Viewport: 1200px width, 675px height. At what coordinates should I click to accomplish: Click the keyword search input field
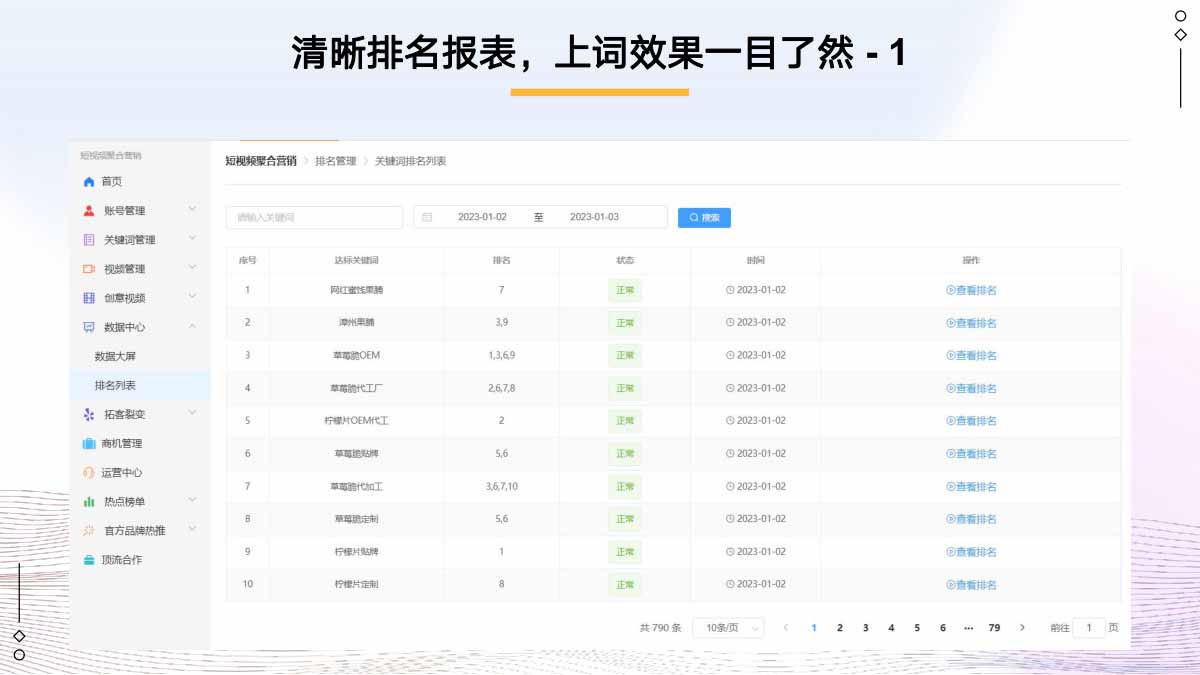314,217
